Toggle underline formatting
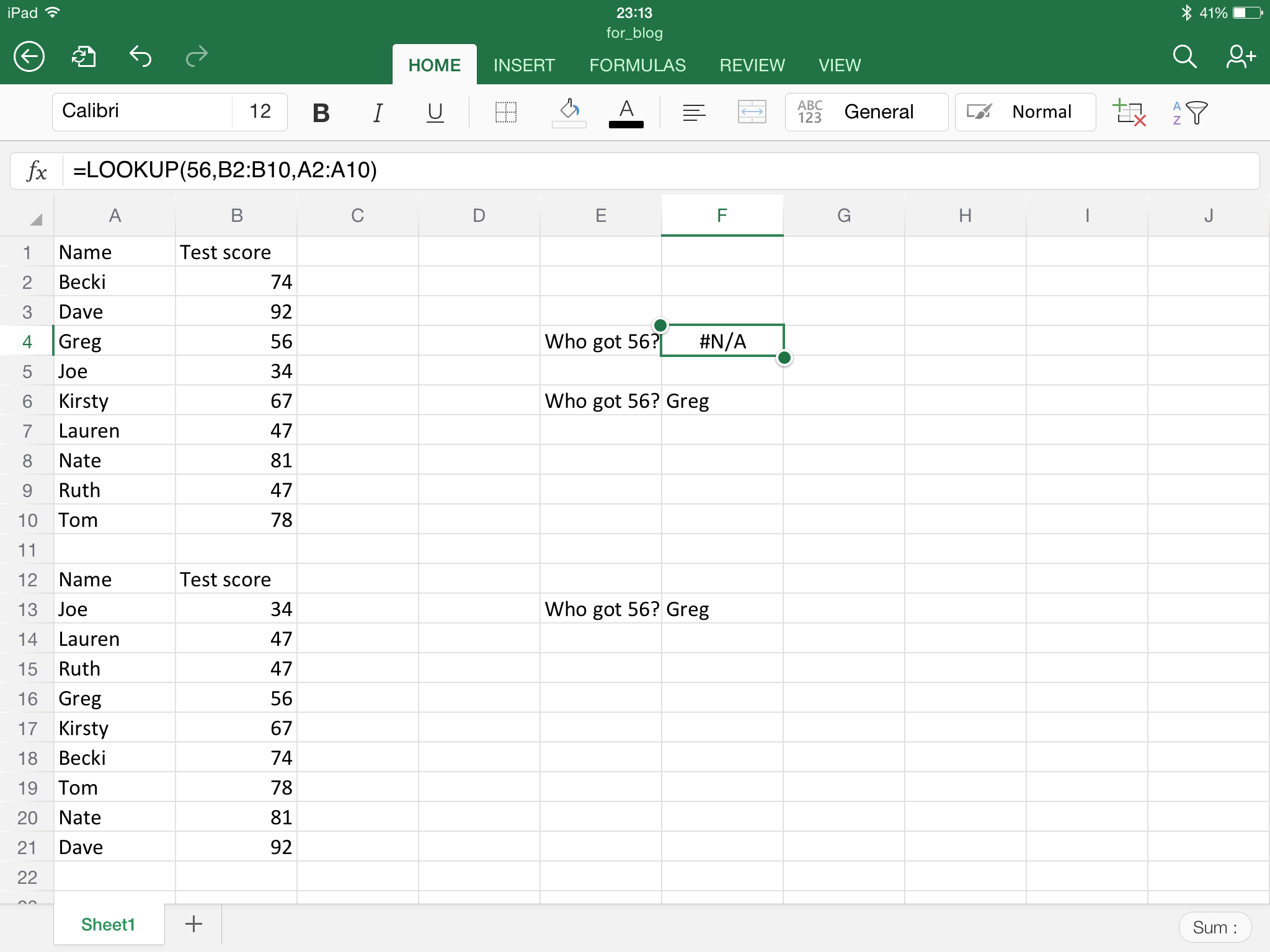Image resolution: width=1270 pixels, height=952 pixels. pyautogui.click(x=435, y=112)
